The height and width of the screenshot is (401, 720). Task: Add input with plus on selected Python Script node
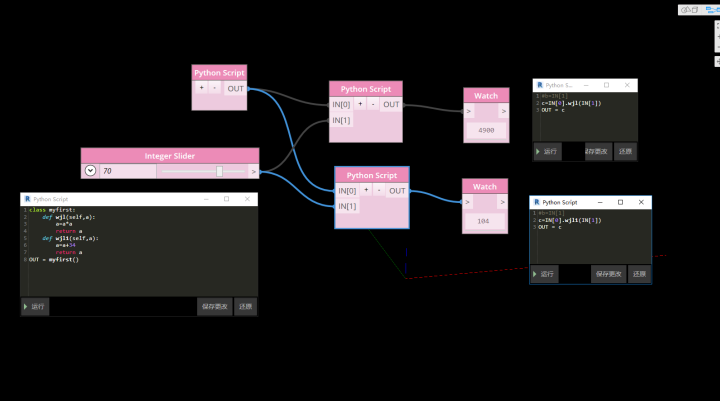(x=366, y=190)
